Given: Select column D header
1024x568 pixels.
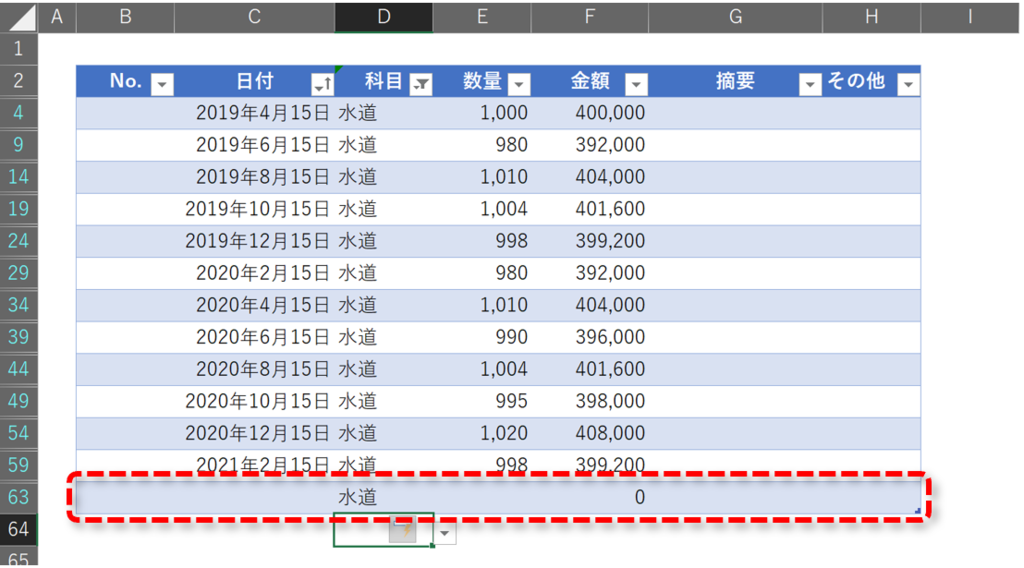Looking at the screenshot, I should pyautogui.click(x=384, y=17).
